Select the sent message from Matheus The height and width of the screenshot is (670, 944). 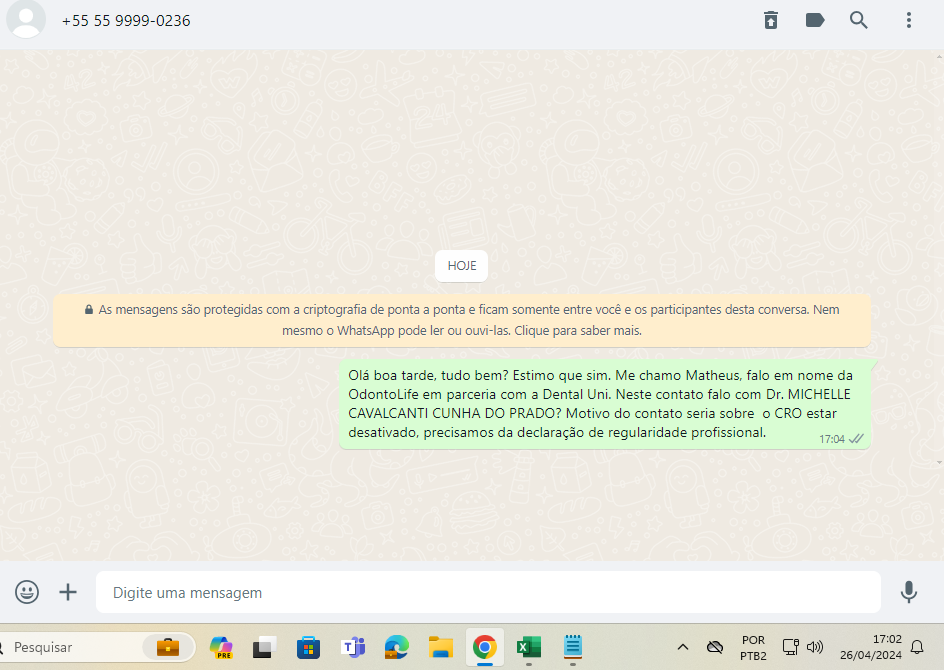click(x=605, y=405)
